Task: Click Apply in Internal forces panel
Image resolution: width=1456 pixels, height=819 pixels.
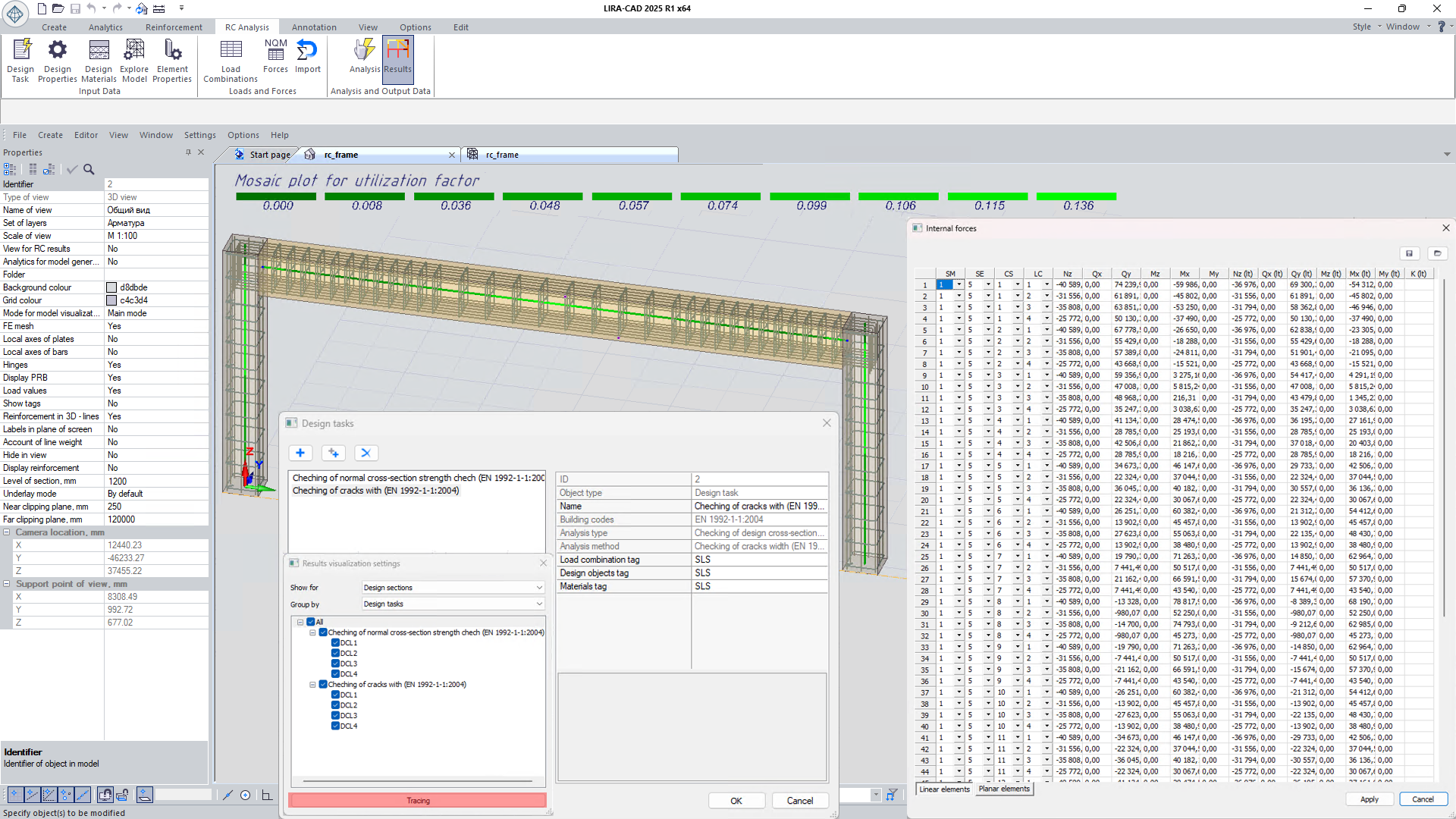Action: point(1369,799)
